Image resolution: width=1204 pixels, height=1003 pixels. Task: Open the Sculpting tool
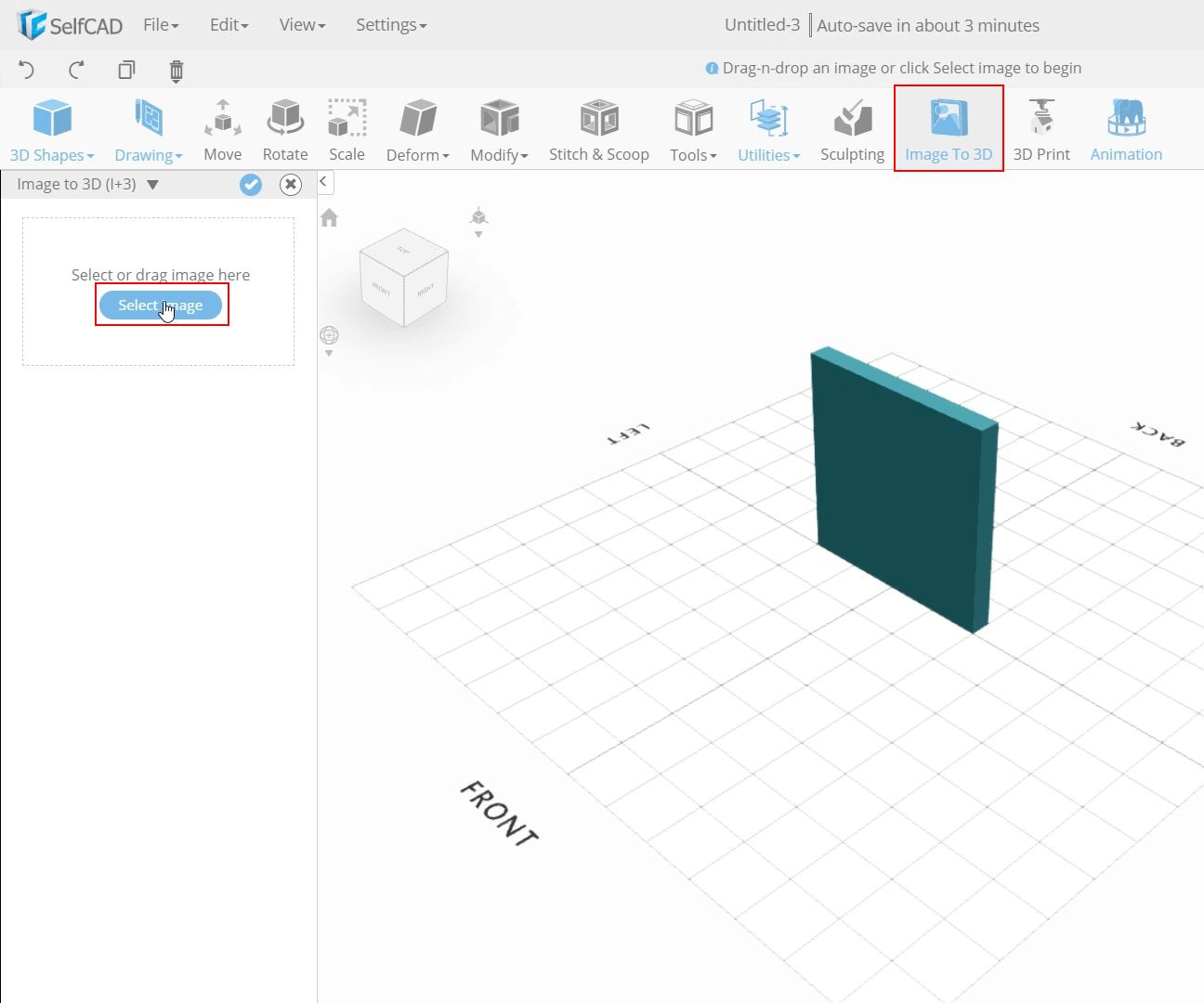852,130
